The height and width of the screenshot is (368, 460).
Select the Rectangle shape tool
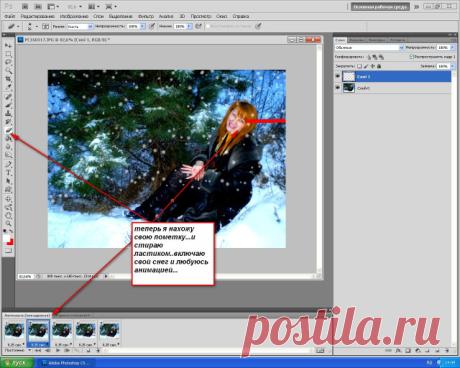click(8, 190)
